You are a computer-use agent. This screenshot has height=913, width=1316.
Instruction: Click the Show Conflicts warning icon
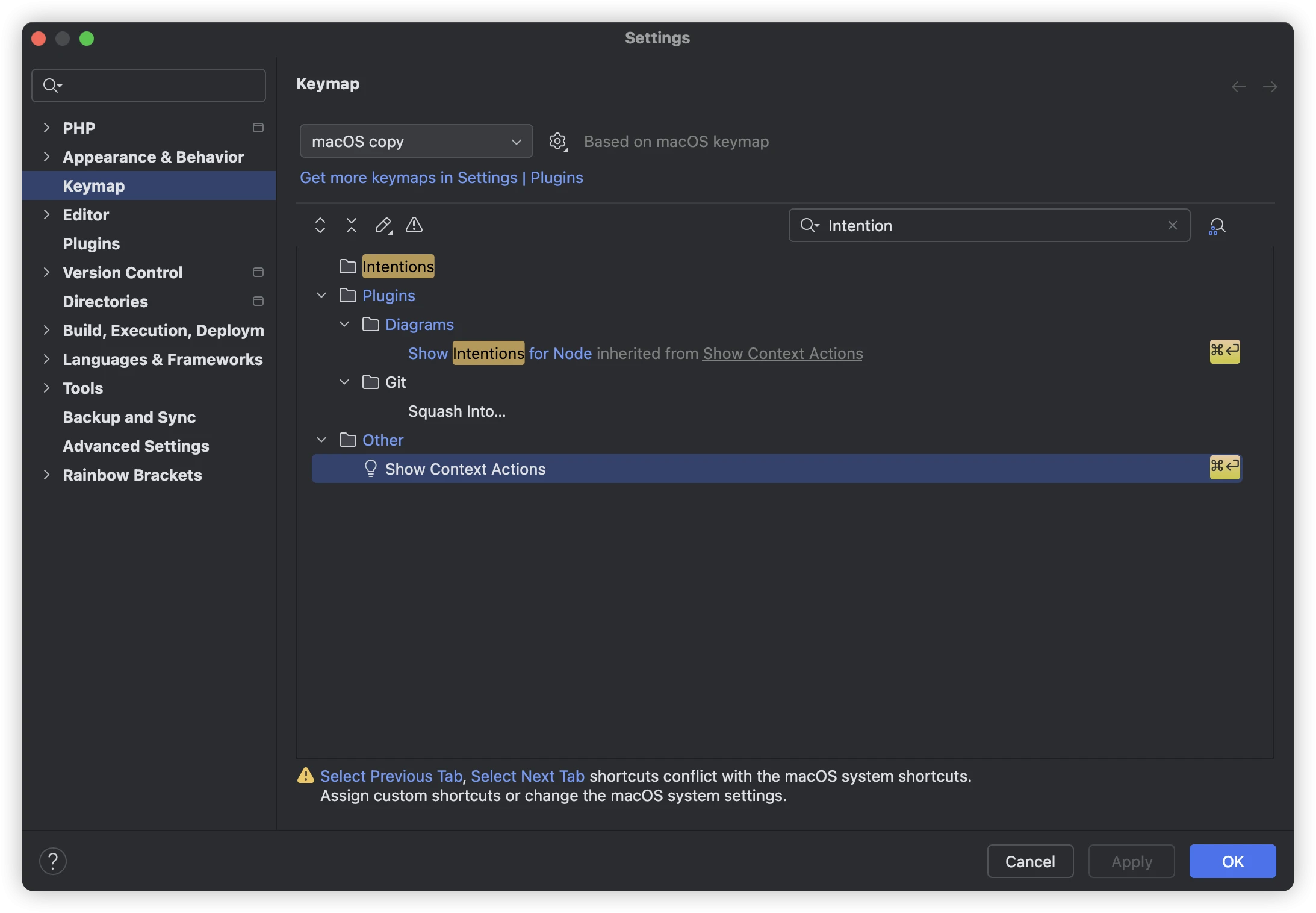point(414,225)
